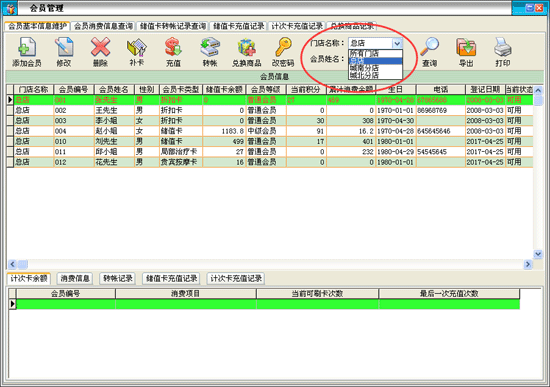Click the green empty row in the lower table

tap(268, 304)
